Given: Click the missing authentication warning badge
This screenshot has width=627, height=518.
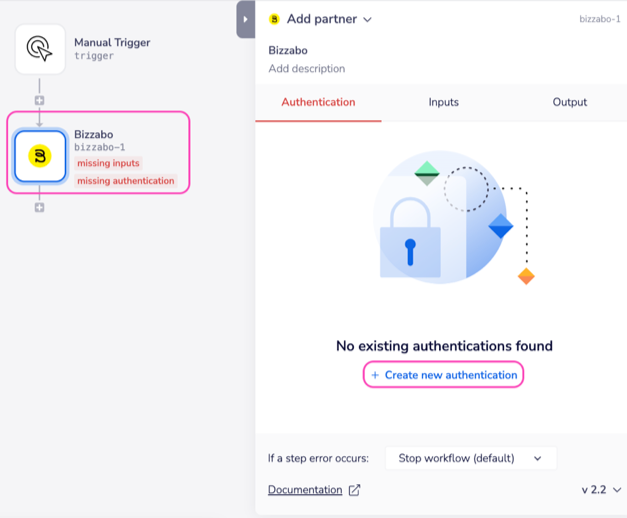Looking at the screenshot, I should 126,181.
